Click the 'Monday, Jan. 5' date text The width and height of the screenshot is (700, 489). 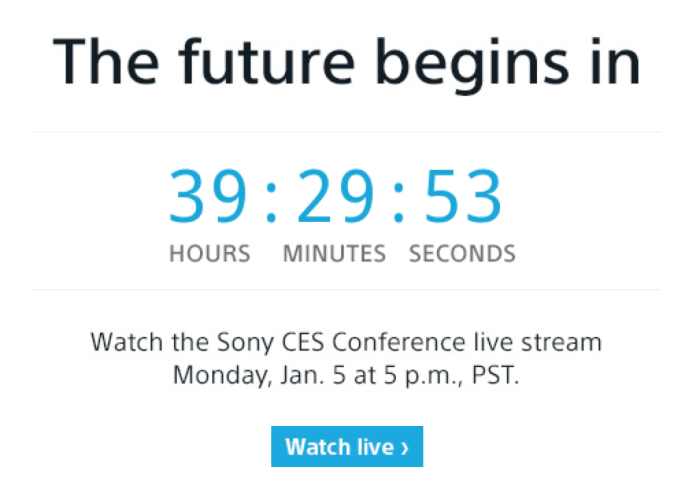(259, 375)
